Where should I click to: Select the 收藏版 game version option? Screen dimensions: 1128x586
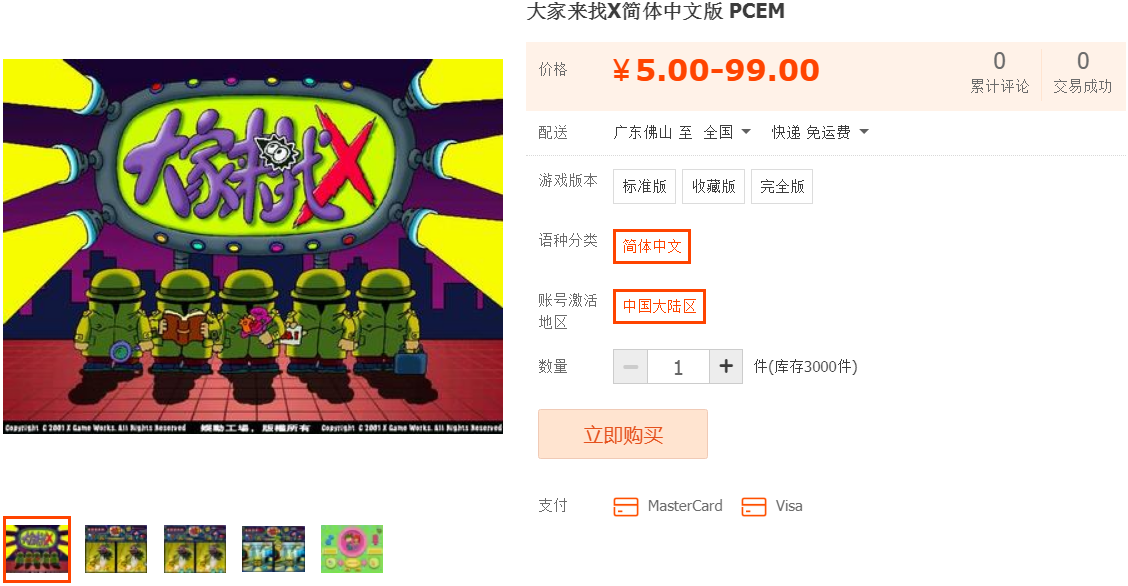pyautogui.click(x=714, y=186)
